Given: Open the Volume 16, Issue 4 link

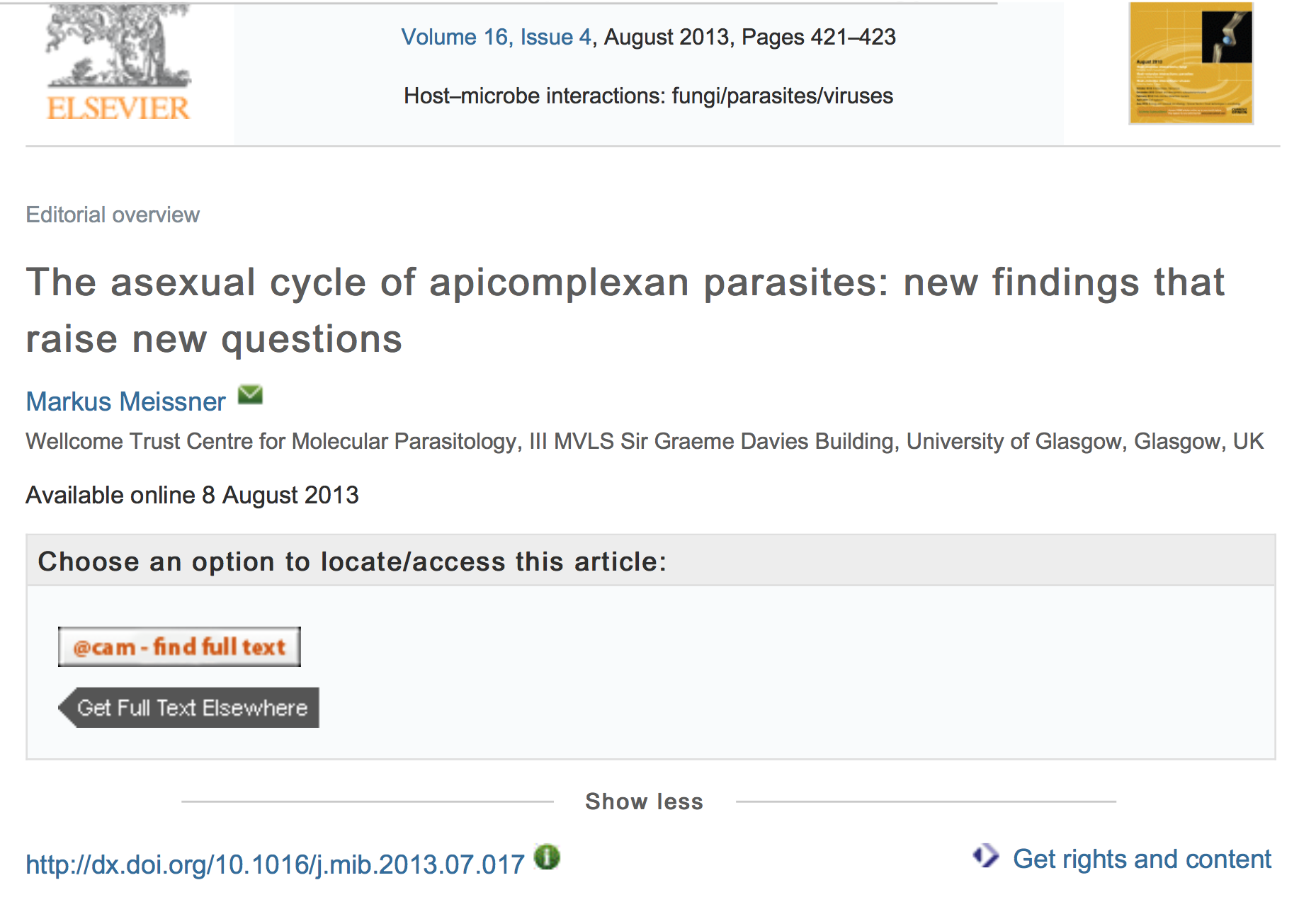Looking at the screenshot, I should point(496,37).
